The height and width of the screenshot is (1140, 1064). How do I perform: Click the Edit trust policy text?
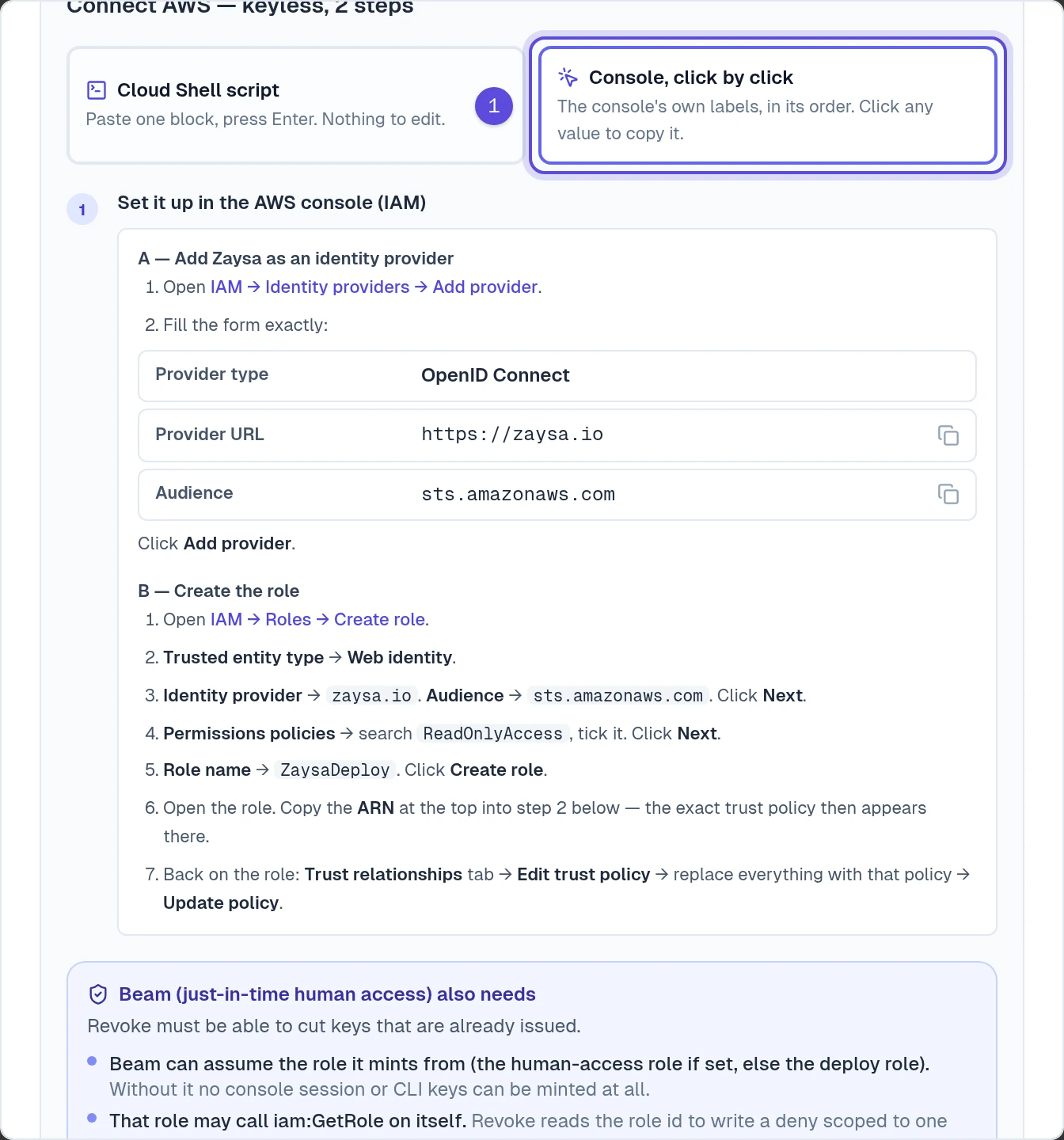tap(583, 874)
